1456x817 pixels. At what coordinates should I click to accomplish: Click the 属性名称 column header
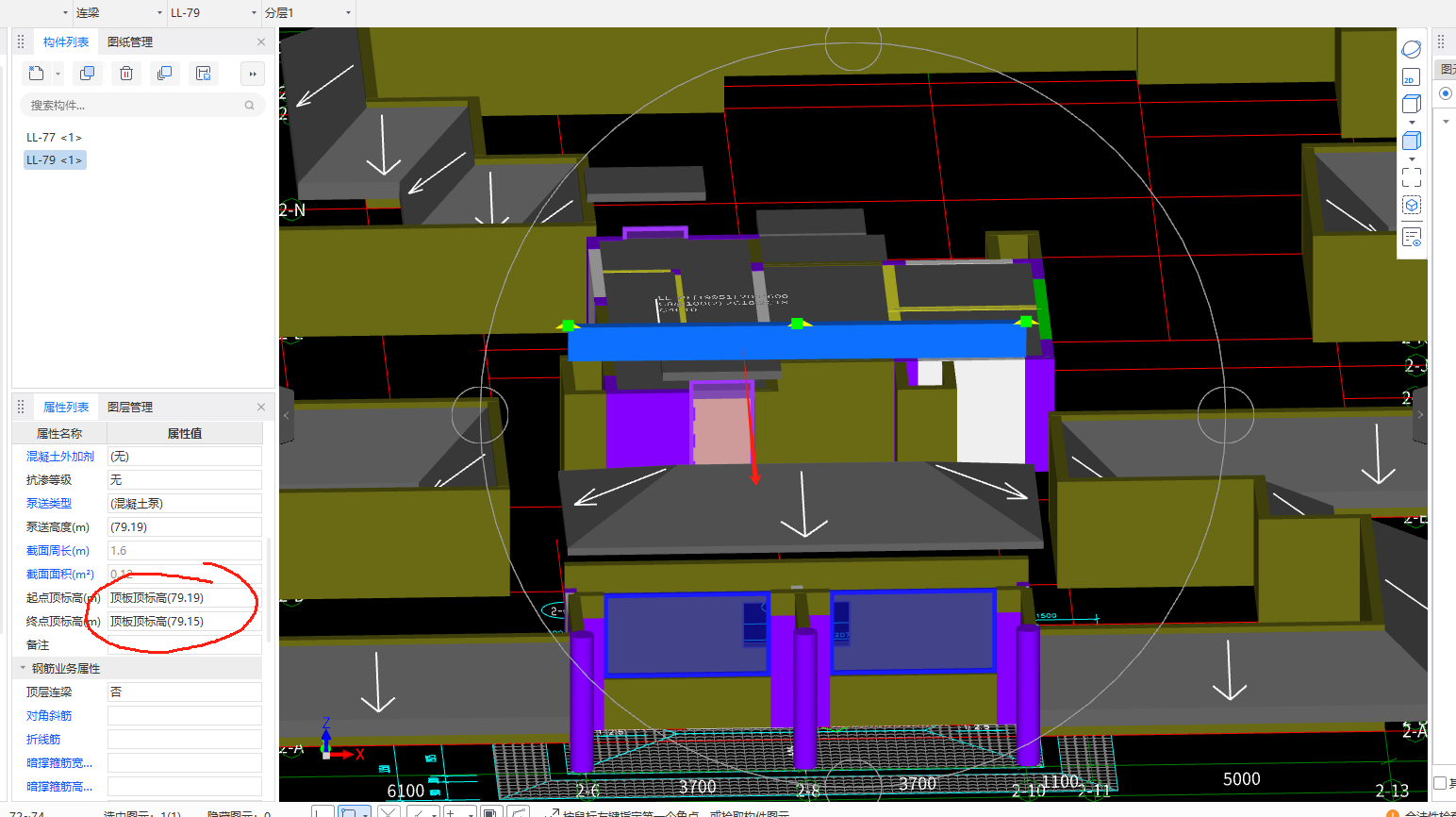coord(59,434)
